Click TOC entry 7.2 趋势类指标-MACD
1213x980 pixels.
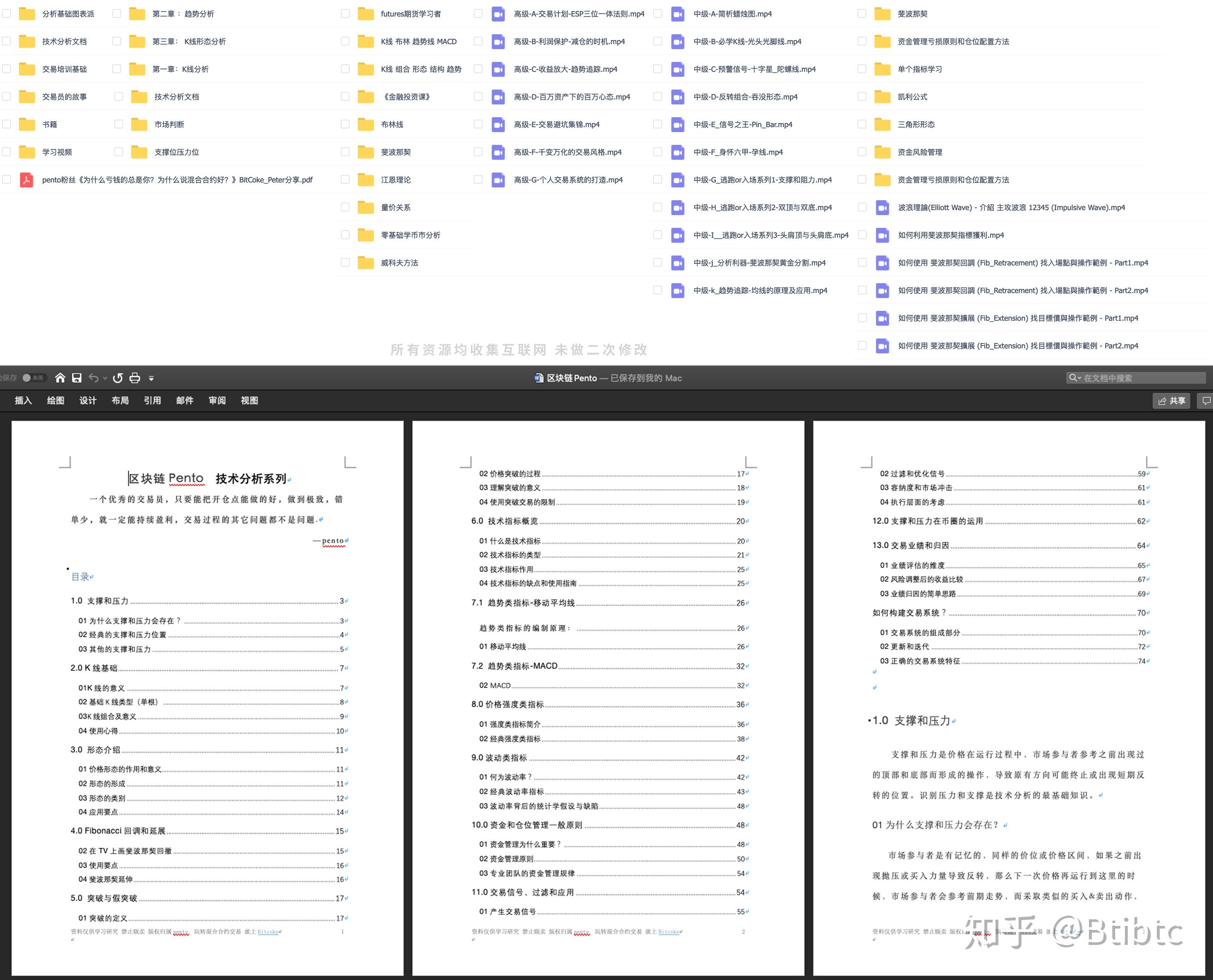click(x=610, y=666)
